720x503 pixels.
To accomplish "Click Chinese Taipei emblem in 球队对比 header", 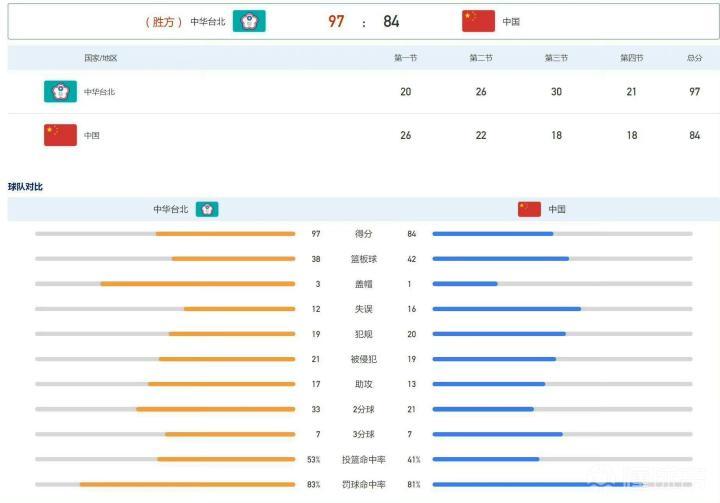I will 207,209.
